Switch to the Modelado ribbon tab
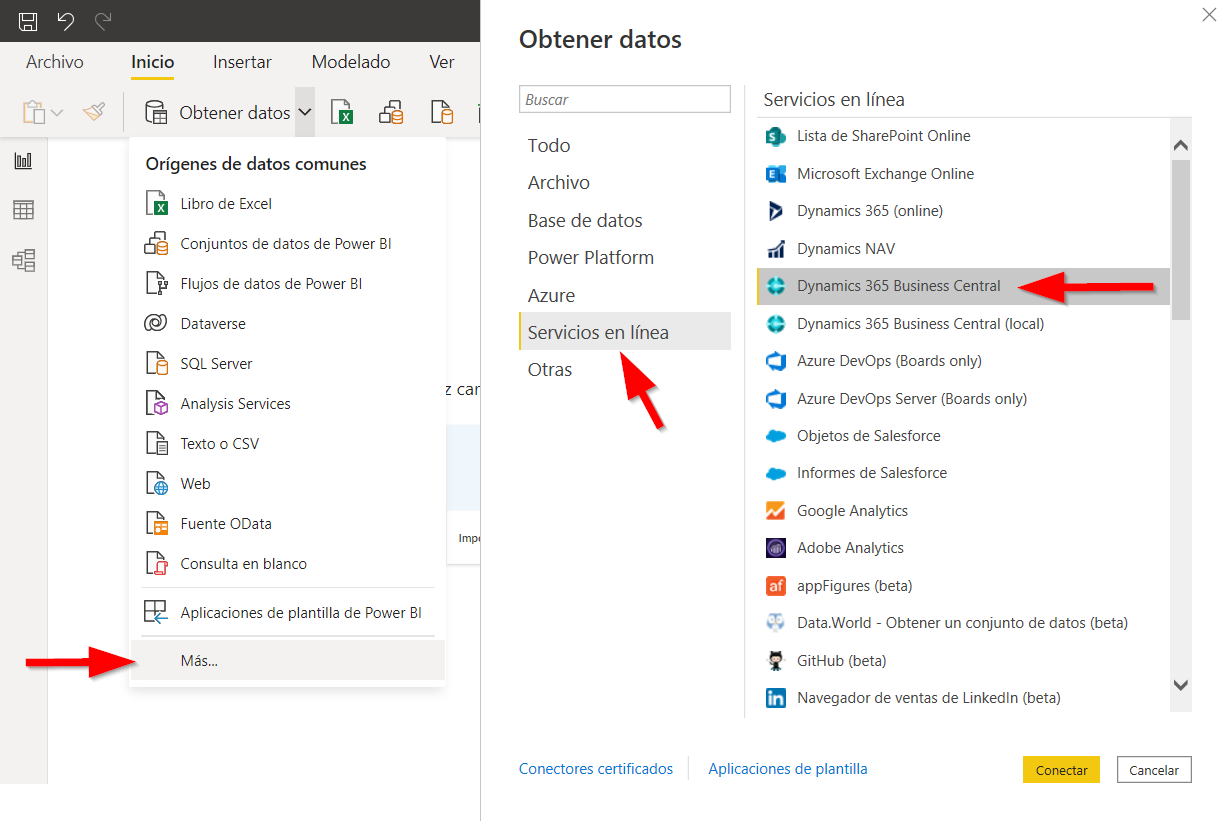 click(x=351, y=62)
